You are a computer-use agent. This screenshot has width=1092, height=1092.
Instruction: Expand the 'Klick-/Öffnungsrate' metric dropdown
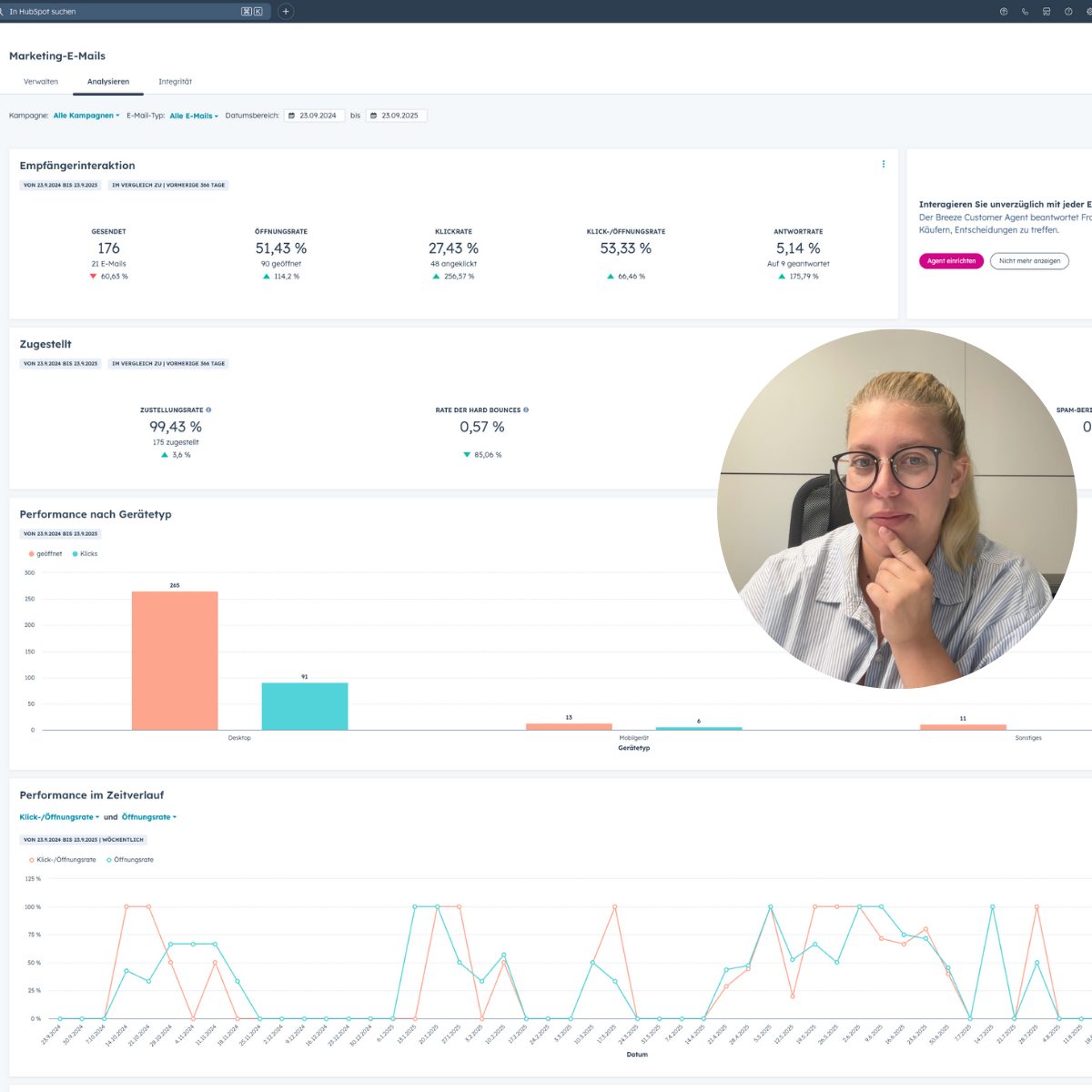click(60, 817)
